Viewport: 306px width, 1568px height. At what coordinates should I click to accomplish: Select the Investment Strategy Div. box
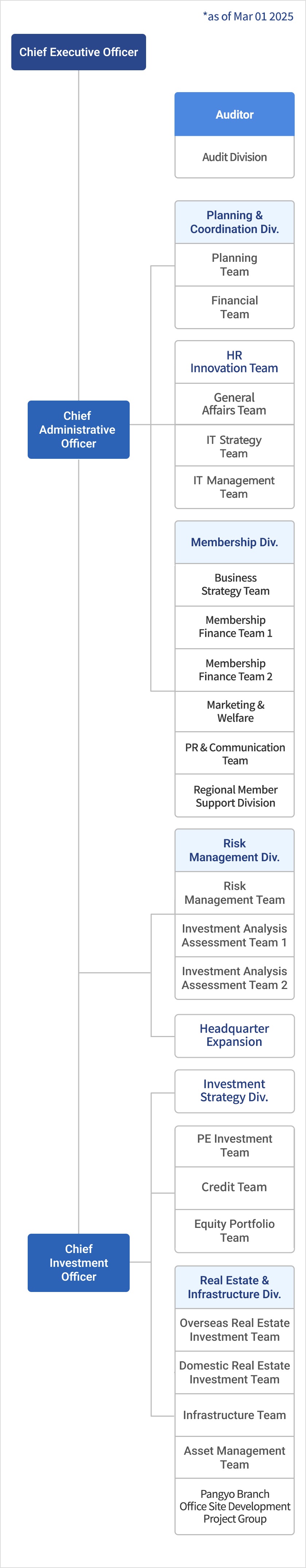pos(234,1091)
